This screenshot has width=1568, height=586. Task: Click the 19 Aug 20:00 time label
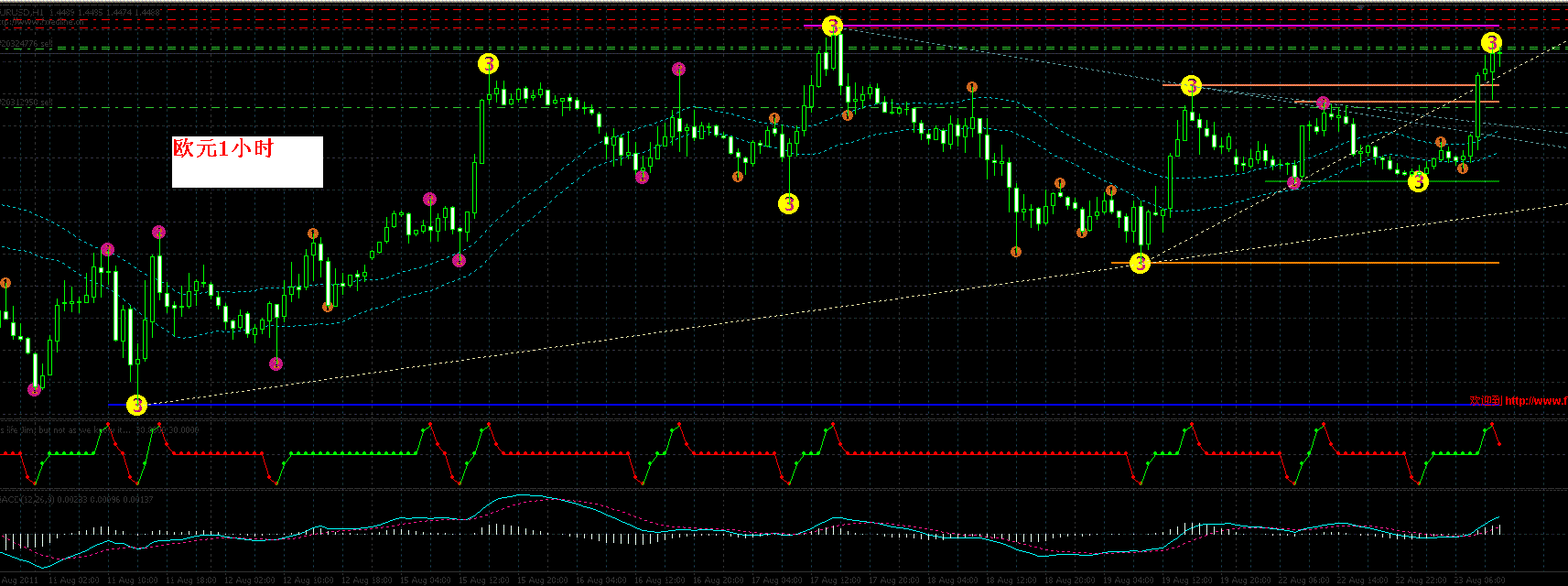pyautogui.click(x=1246, y=581)
